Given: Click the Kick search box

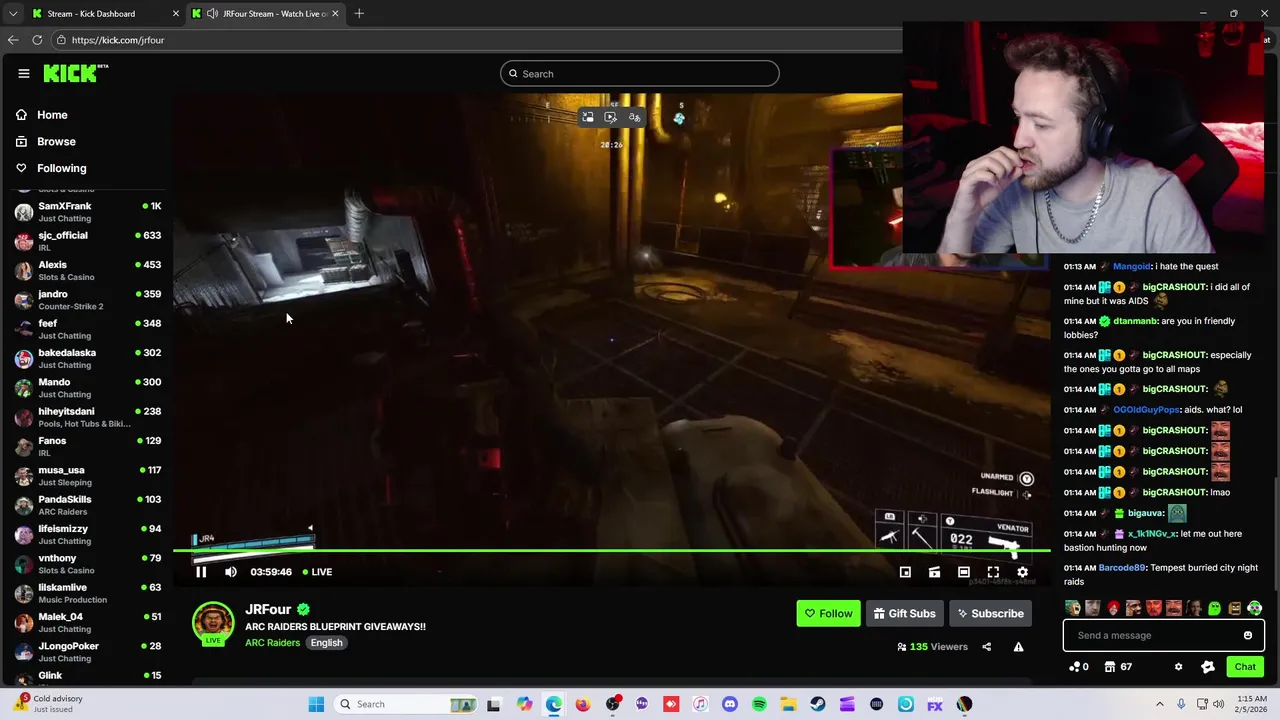Looking at the screenshot, I should tap(640, 73).
